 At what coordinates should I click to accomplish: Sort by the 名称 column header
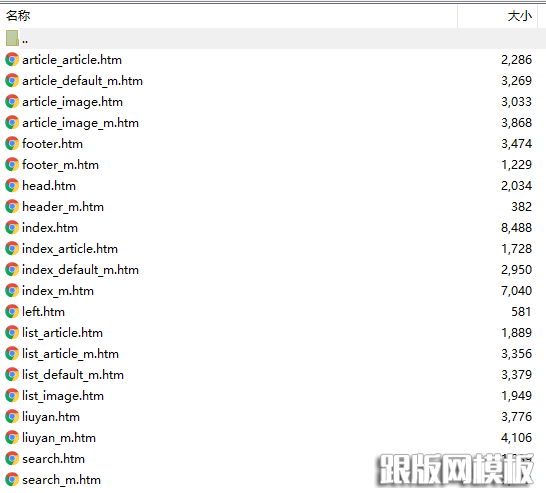tap(18, 16)
